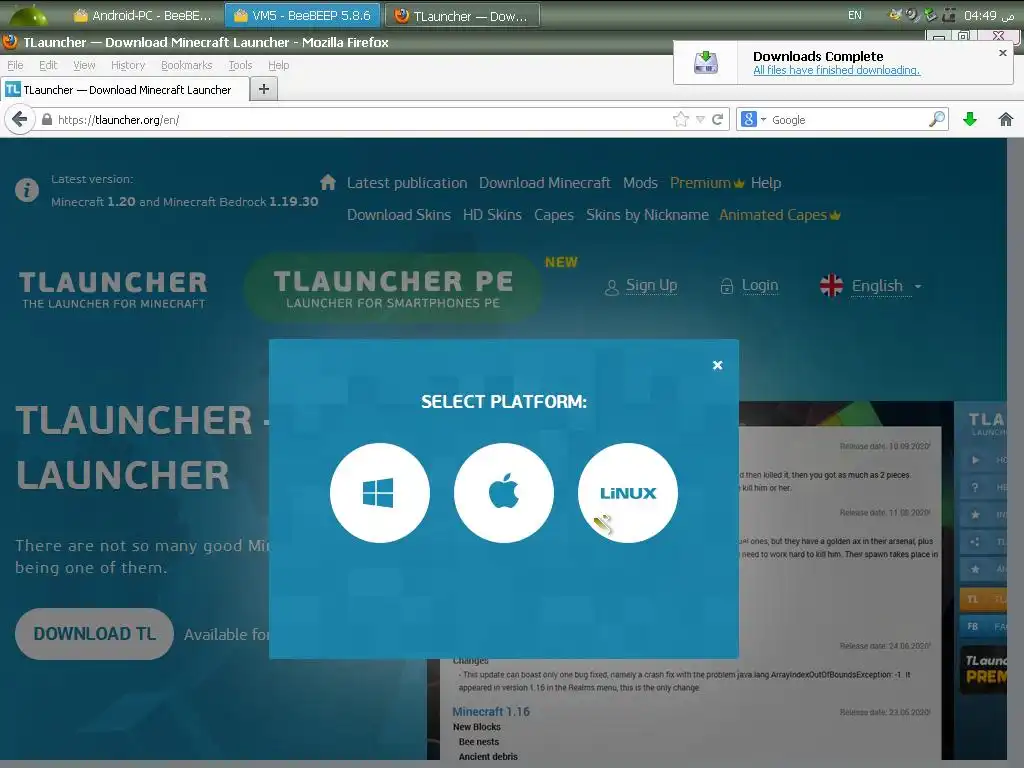Click the site home icon in navigation
Screen dimensions: 1024x768
tap(328, 182)
